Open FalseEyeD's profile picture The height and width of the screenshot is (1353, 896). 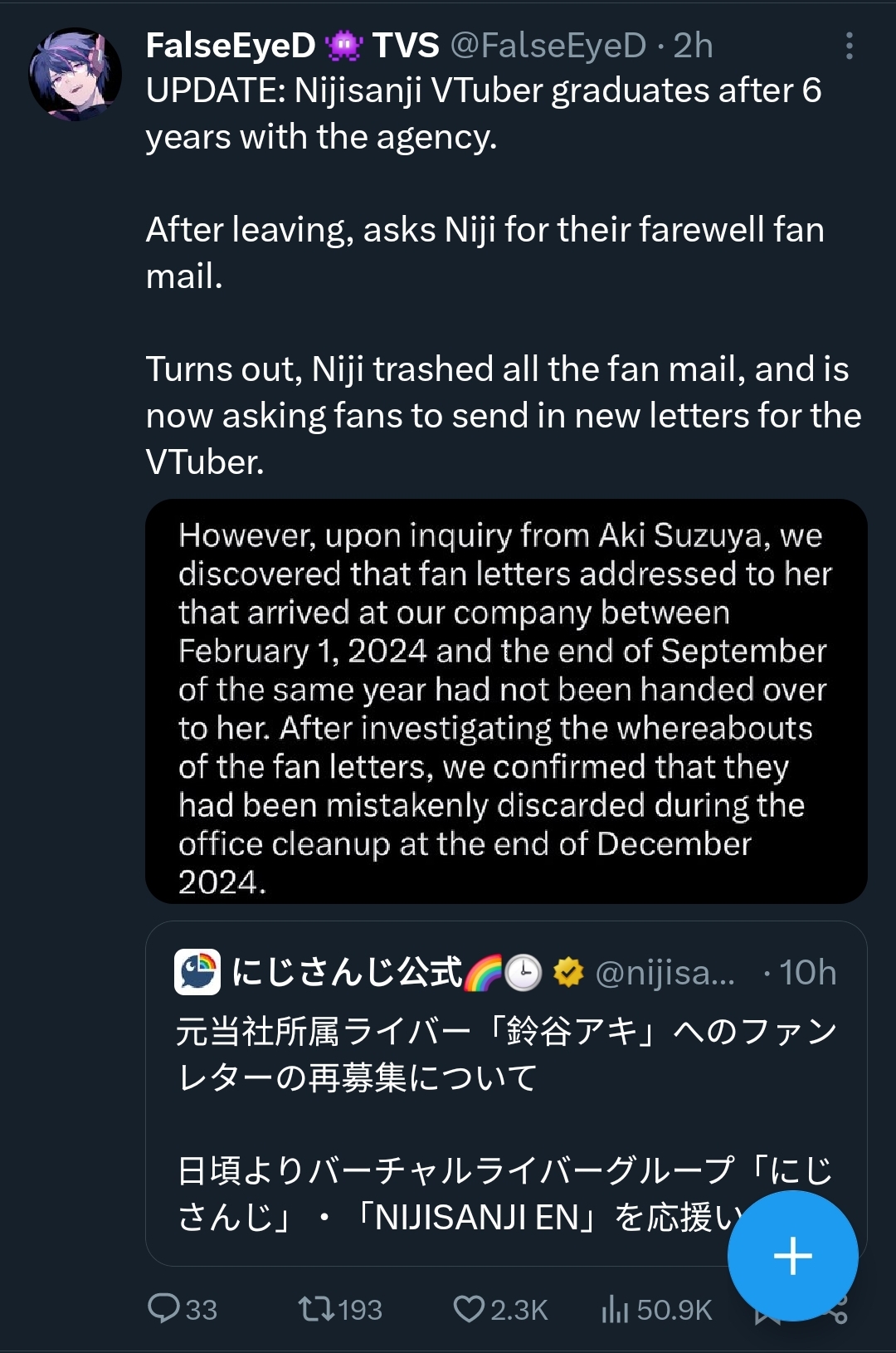[75, 74]
